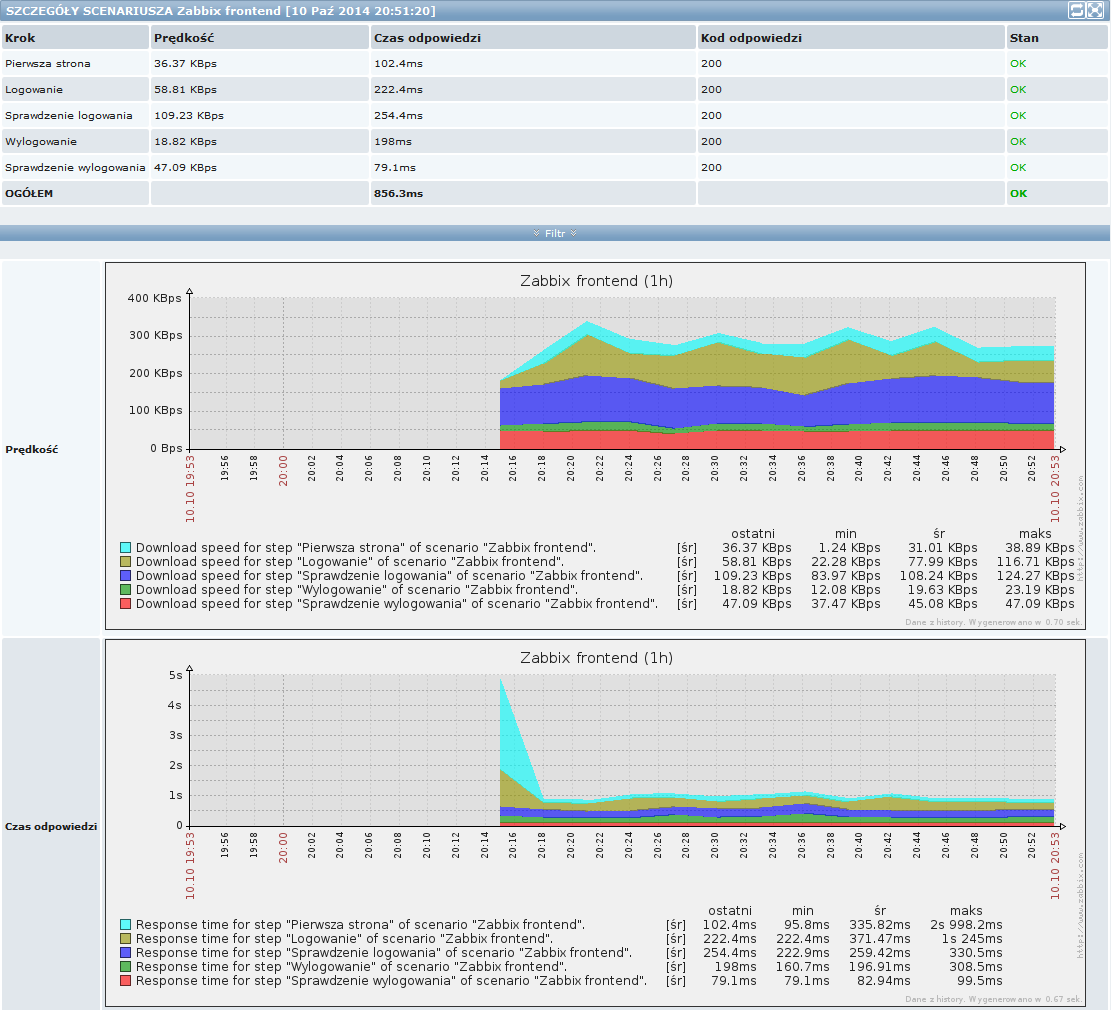Select the "Sprawdzenie wylogowania" step in table

click(75, 168)
